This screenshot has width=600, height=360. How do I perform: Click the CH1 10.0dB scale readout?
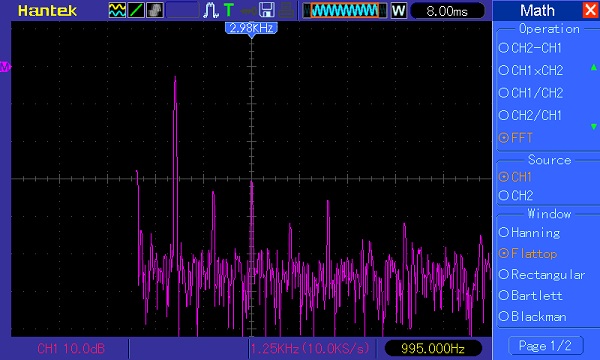point(71,349)
